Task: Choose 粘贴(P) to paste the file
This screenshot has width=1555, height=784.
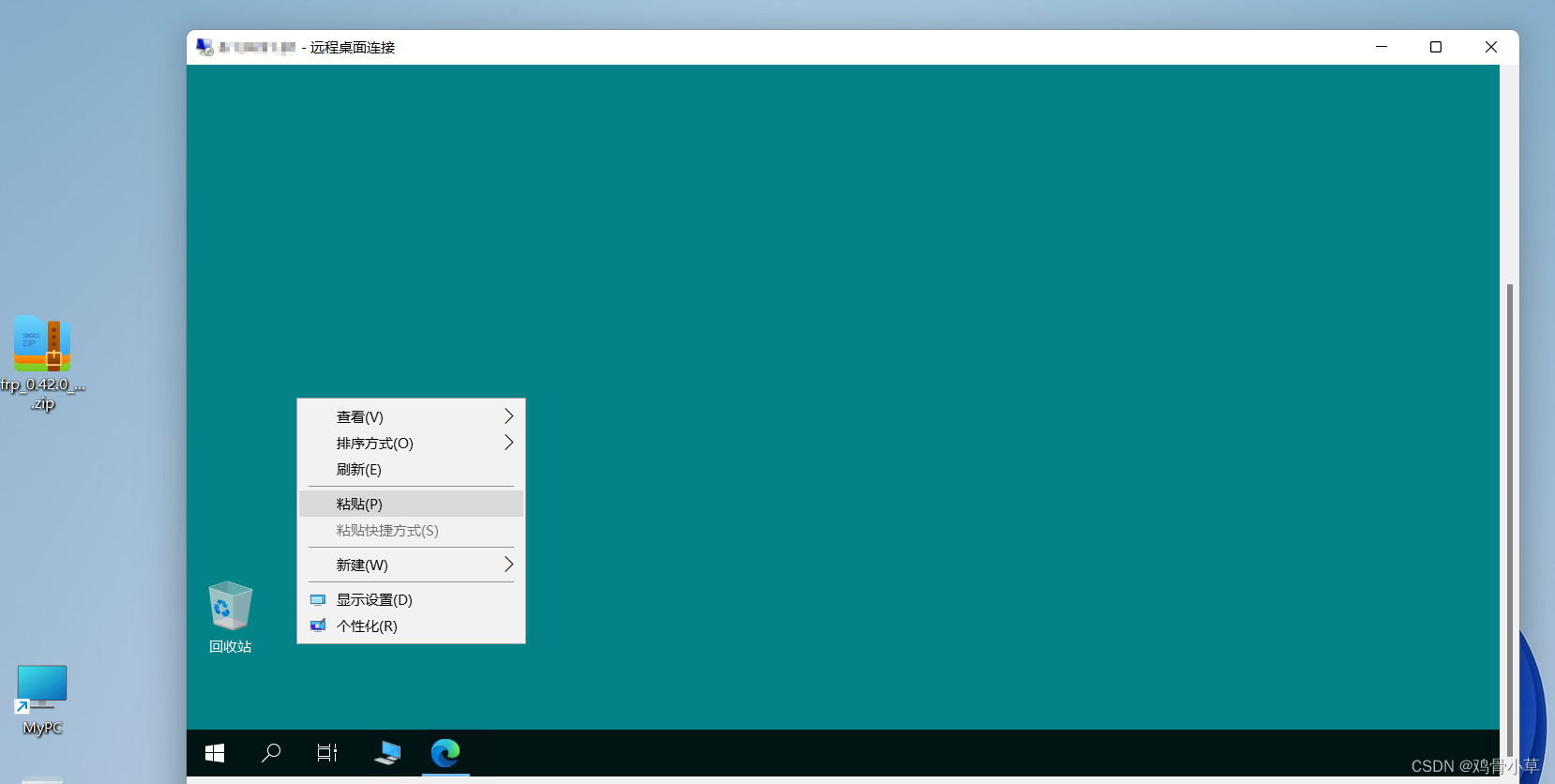Action: (x=411, y=504)
